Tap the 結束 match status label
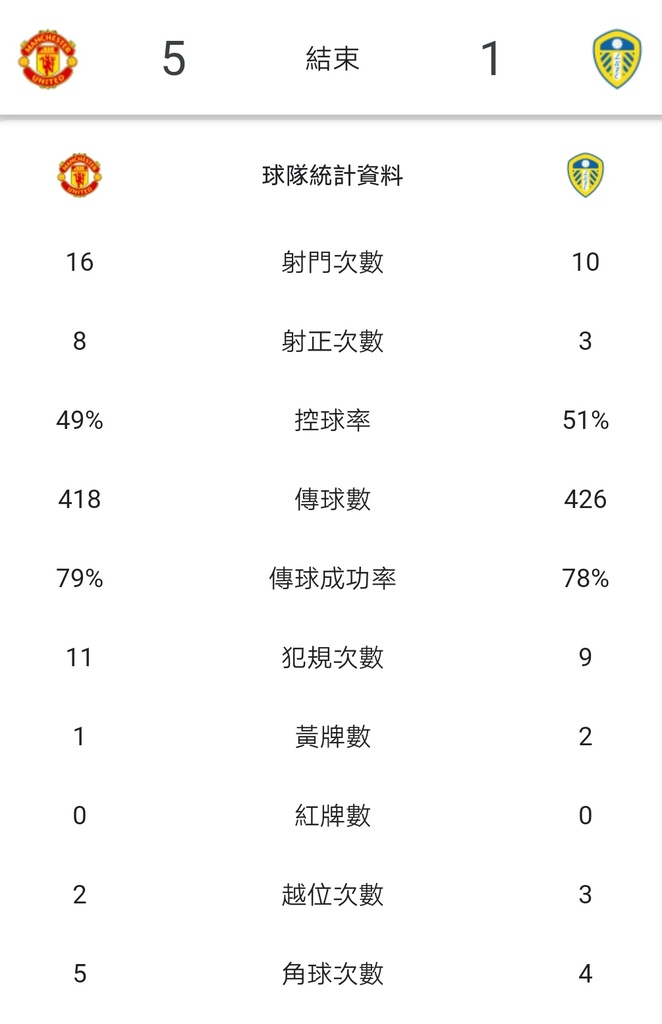Viewport: 662px width, 1024px height. tap(332, 59)
